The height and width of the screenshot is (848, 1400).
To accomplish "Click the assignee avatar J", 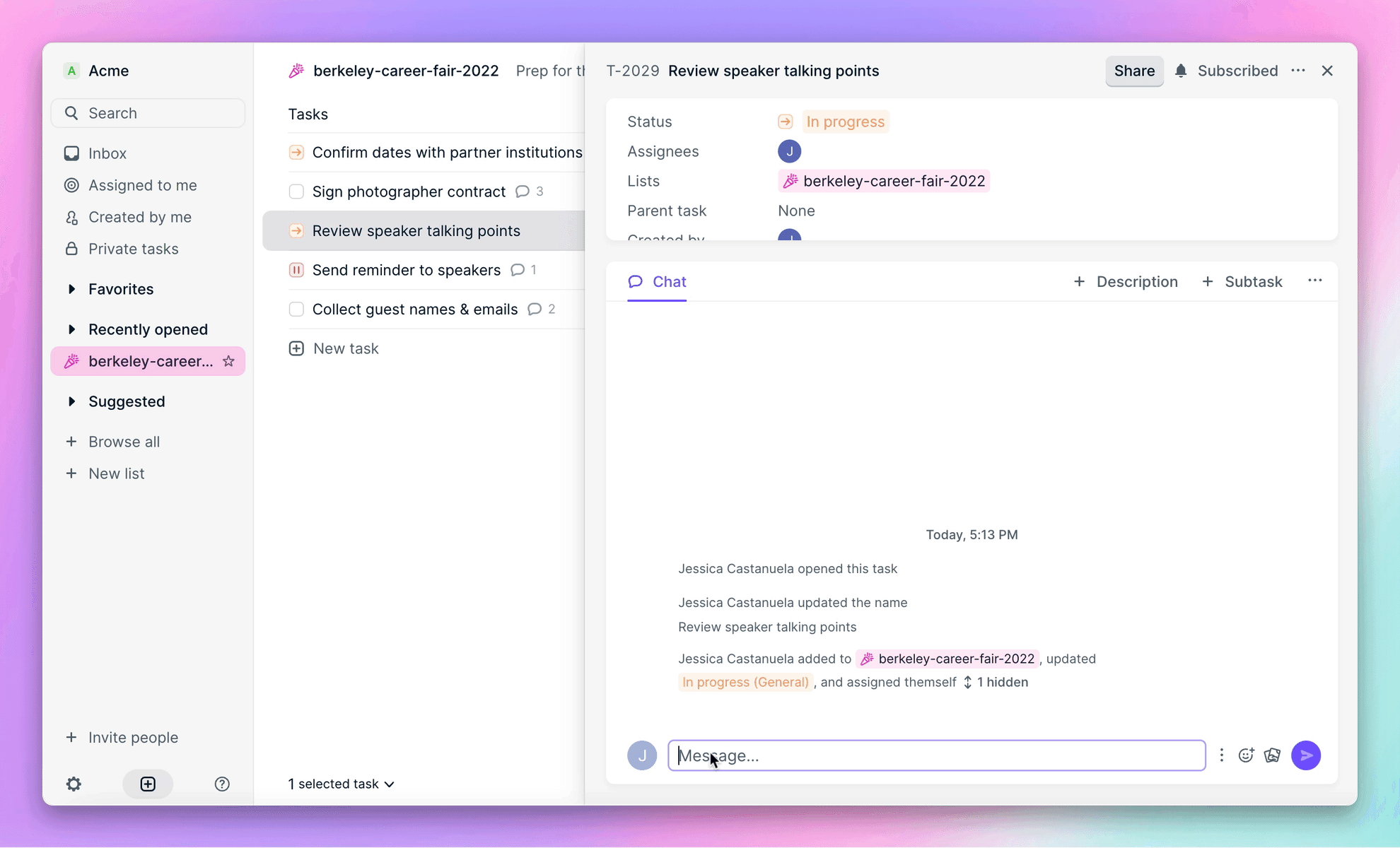I will (789, 151).
